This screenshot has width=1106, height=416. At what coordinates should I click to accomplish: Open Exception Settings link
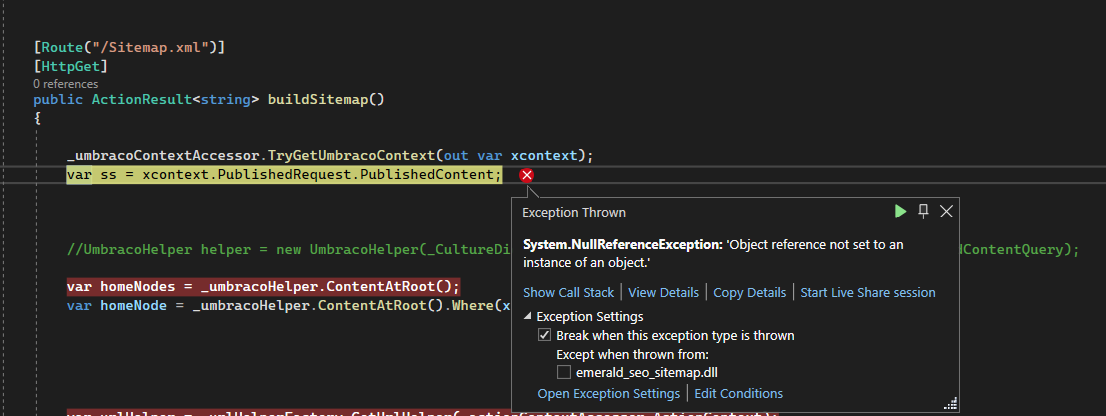pyautogui.click(x=608, y=393)
